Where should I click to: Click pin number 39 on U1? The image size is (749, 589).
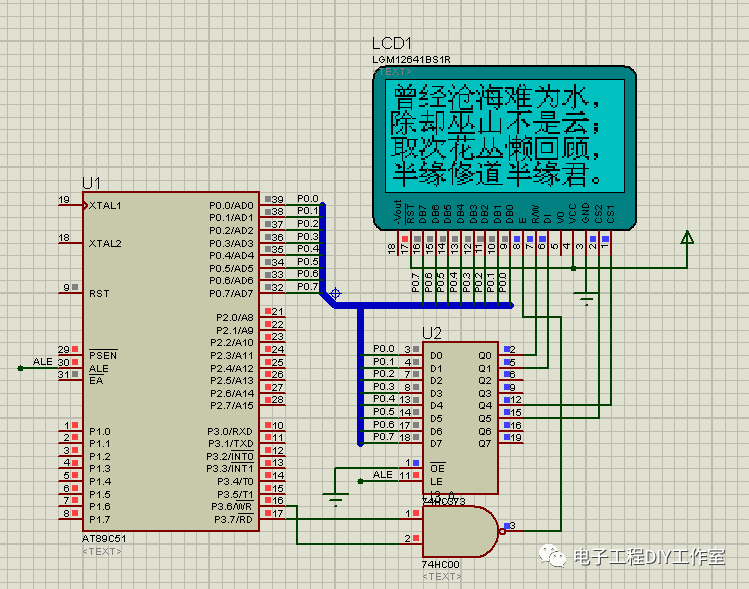point(278,199)
